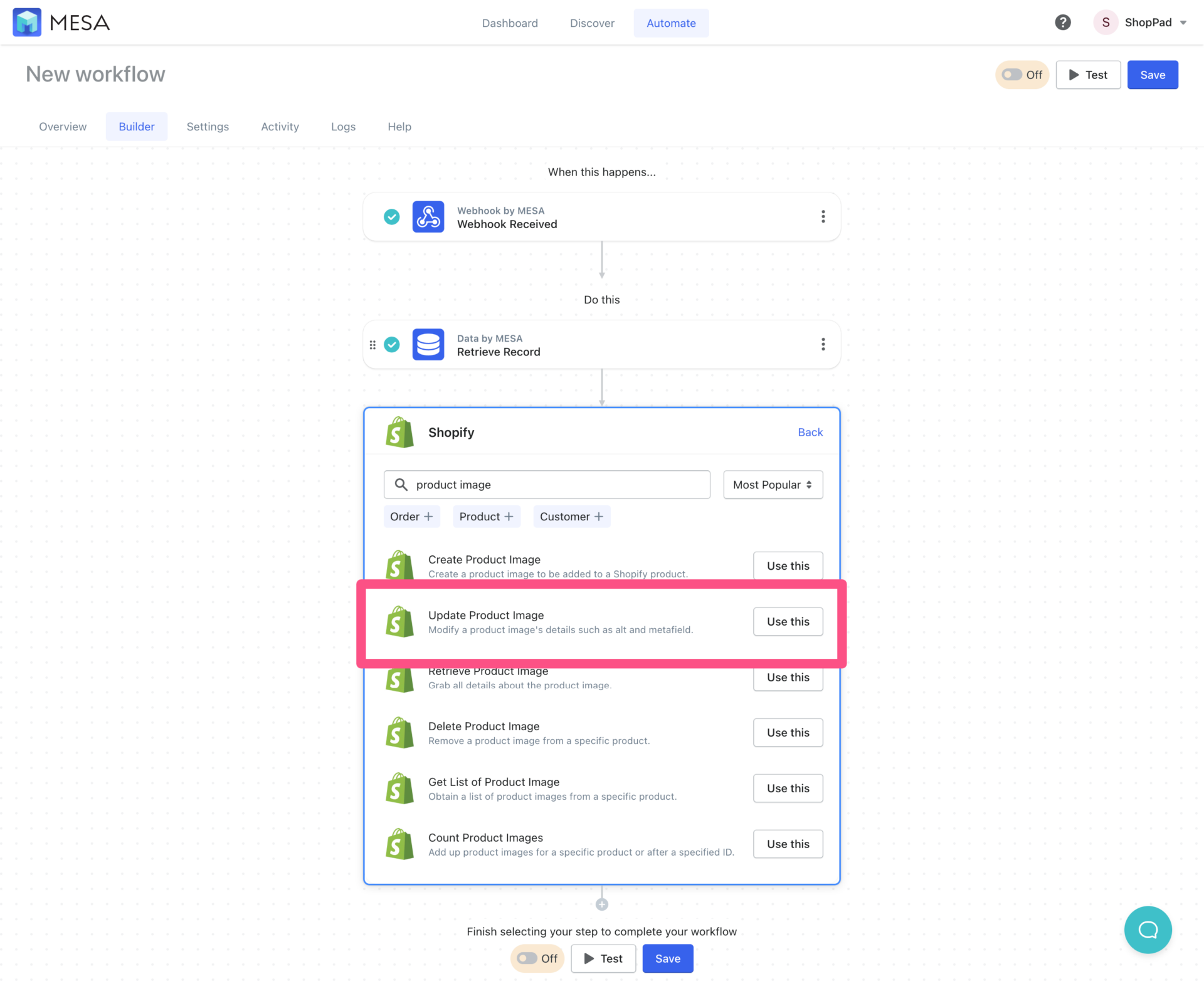Click the Back link in Shopify panel
This screenshot has width=1204, height=986.
point(810,432)
